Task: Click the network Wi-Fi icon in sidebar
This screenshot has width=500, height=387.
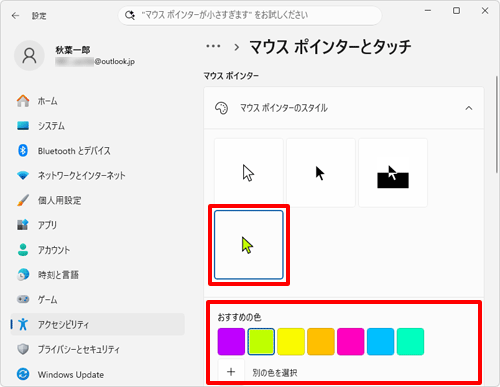Action: pyautogui.click(x=23, y=175)
